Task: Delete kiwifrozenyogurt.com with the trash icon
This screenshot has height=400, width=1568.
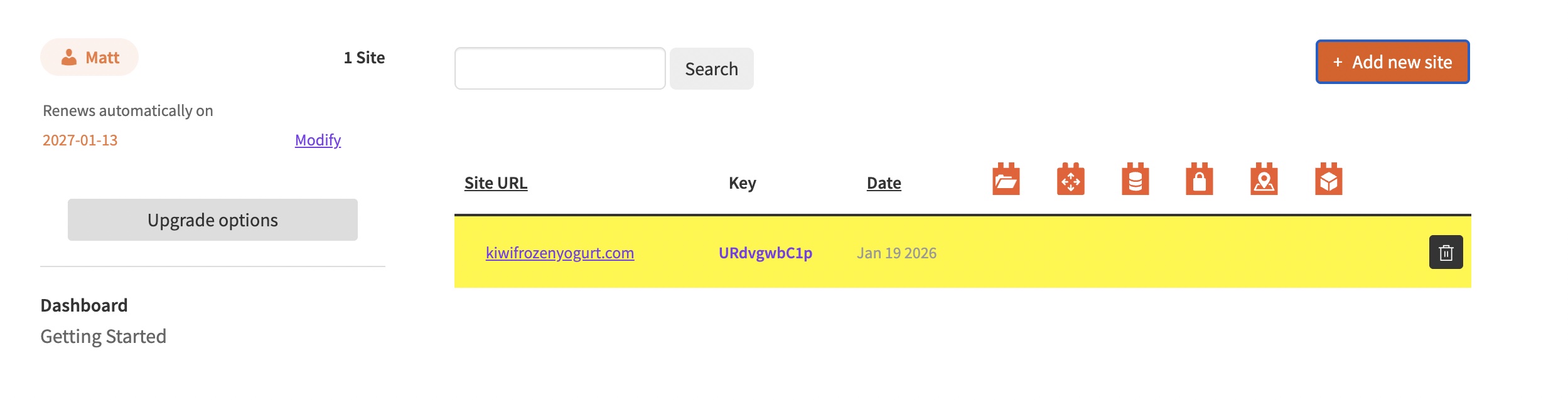Action: (1446, 252)
